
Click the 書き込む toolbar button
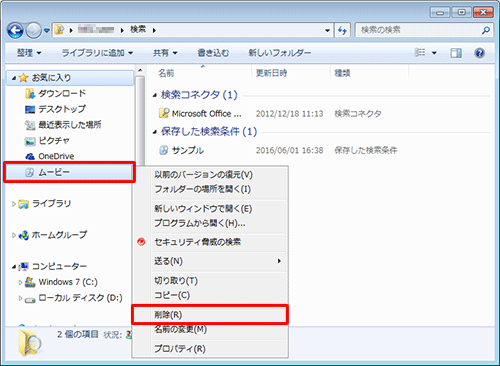[x=213, y=53]
